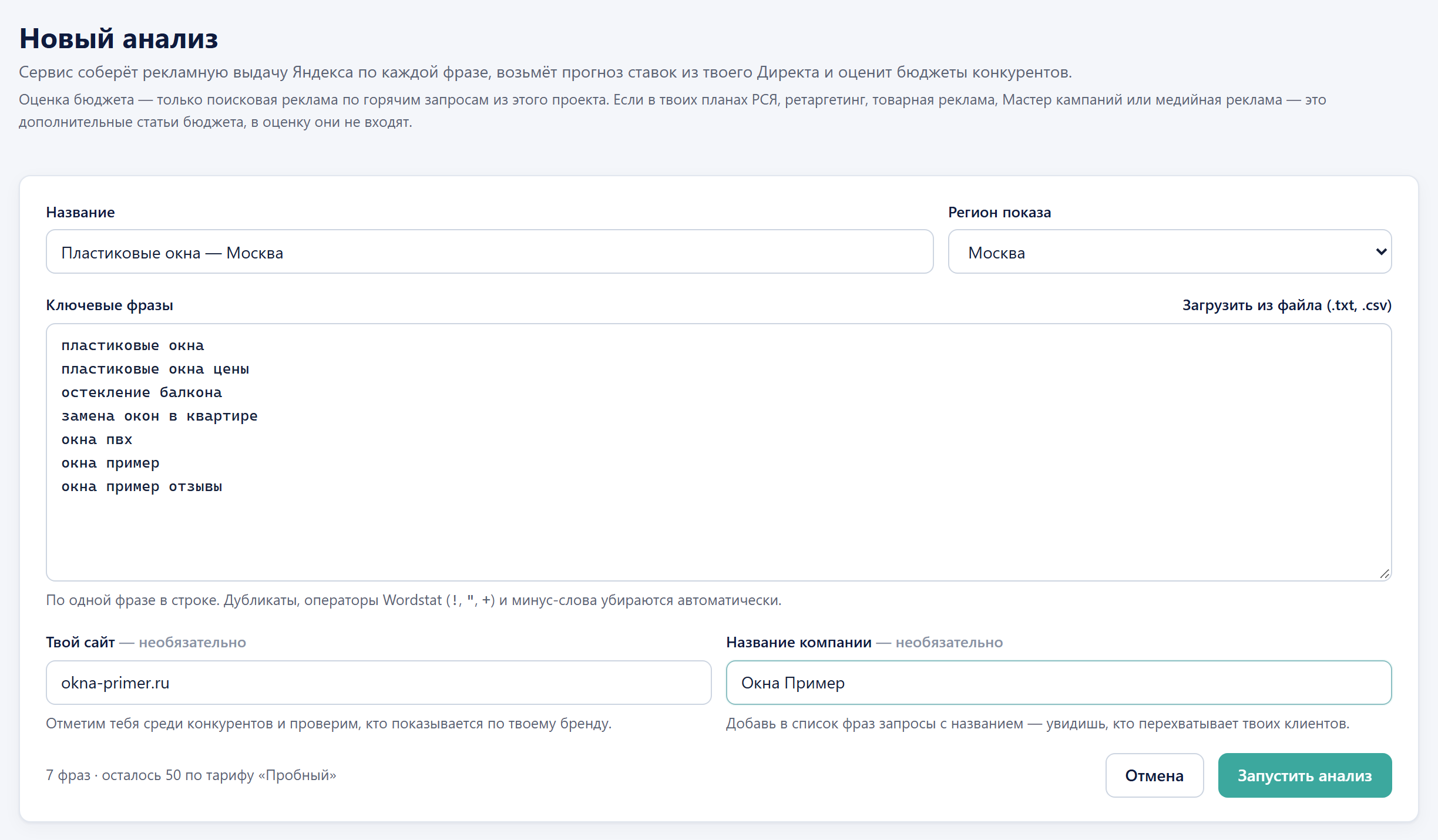1438x840 pixels.
Task: Click the Ключевые фразы label
Action: coord(109,305)
